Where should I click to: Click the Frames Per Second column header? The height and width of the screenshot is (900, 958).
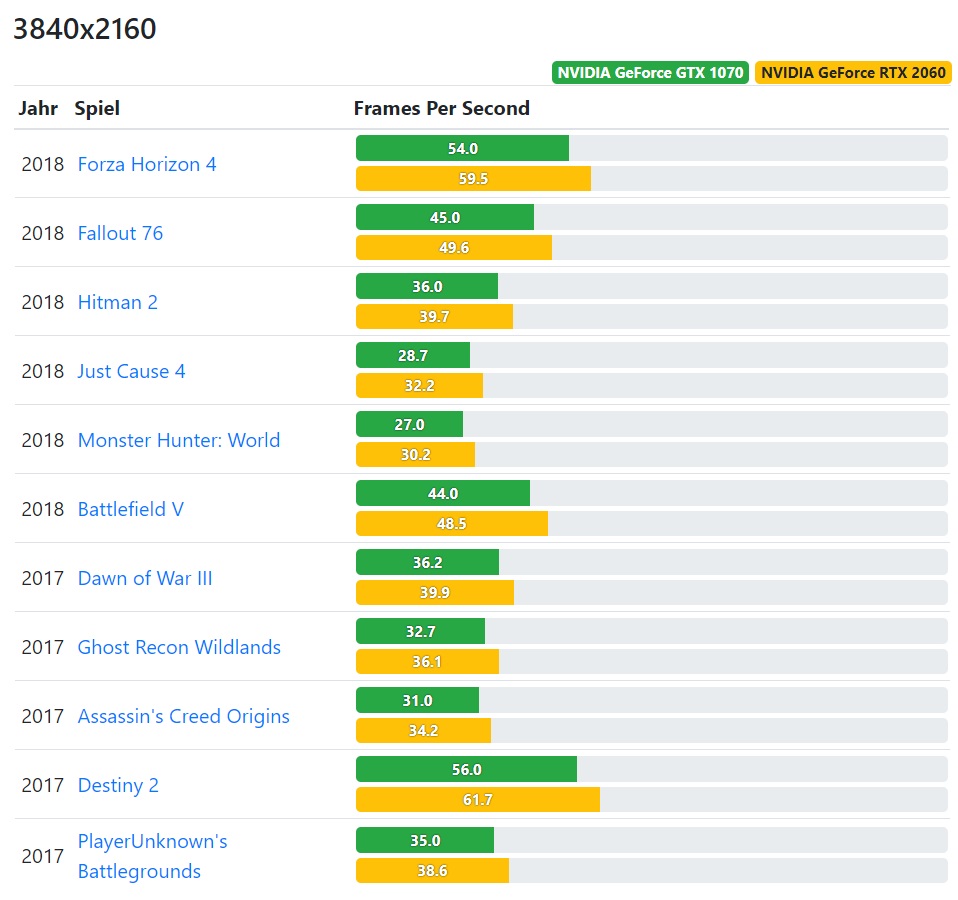tap(442, 108)
